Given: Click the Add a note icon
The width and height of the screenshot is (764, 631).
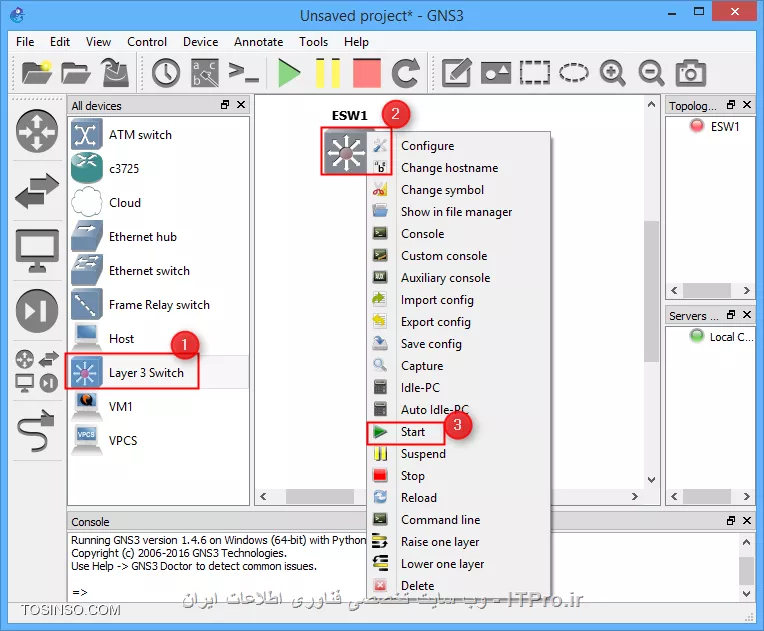Looking at the screenshot, I should 457,73.
